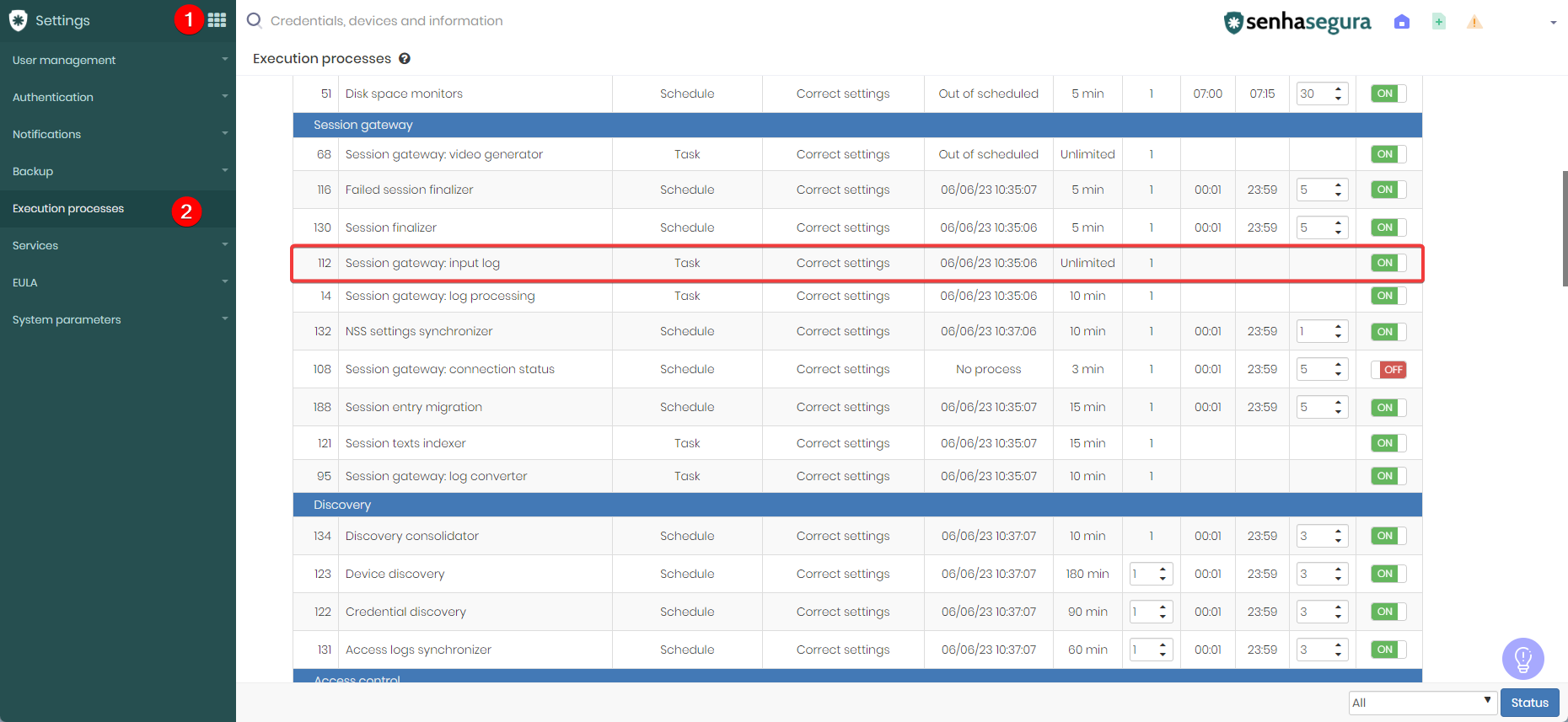Toggle Session gateway: log processing switch
Image resolution: width=1568 pixels, height=722 pixels.
click(x=1388, y=296)
